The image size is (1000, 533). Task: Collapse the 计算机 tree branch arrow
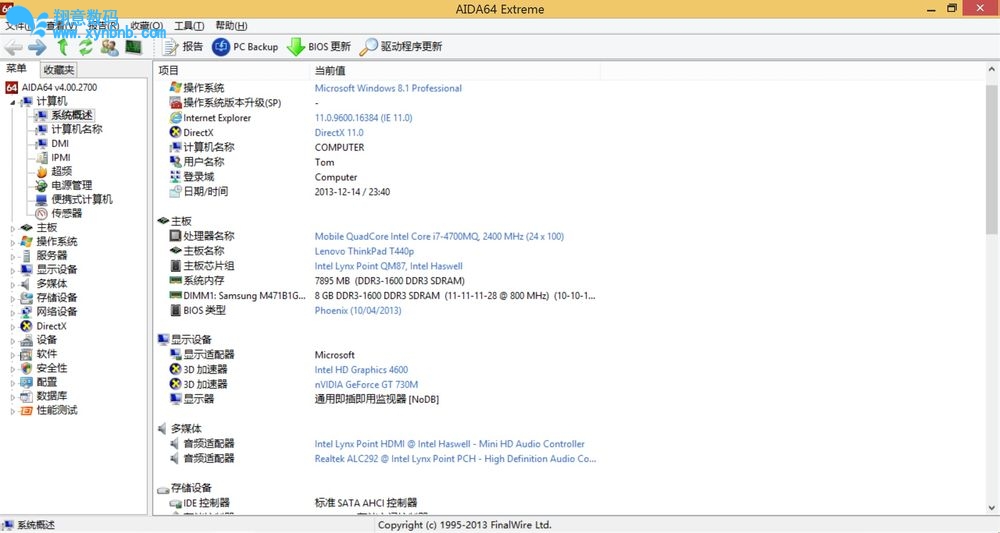[x=13, y=102]
